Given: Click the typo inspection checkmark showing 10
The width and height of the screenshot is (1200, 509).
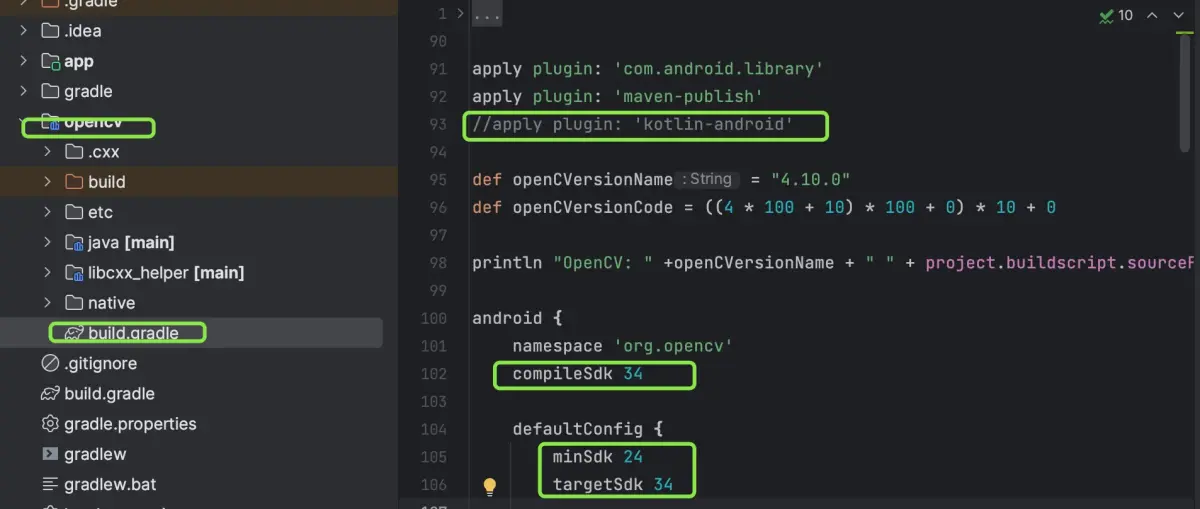Looking at the screenshot, I should click(1116, 15).
